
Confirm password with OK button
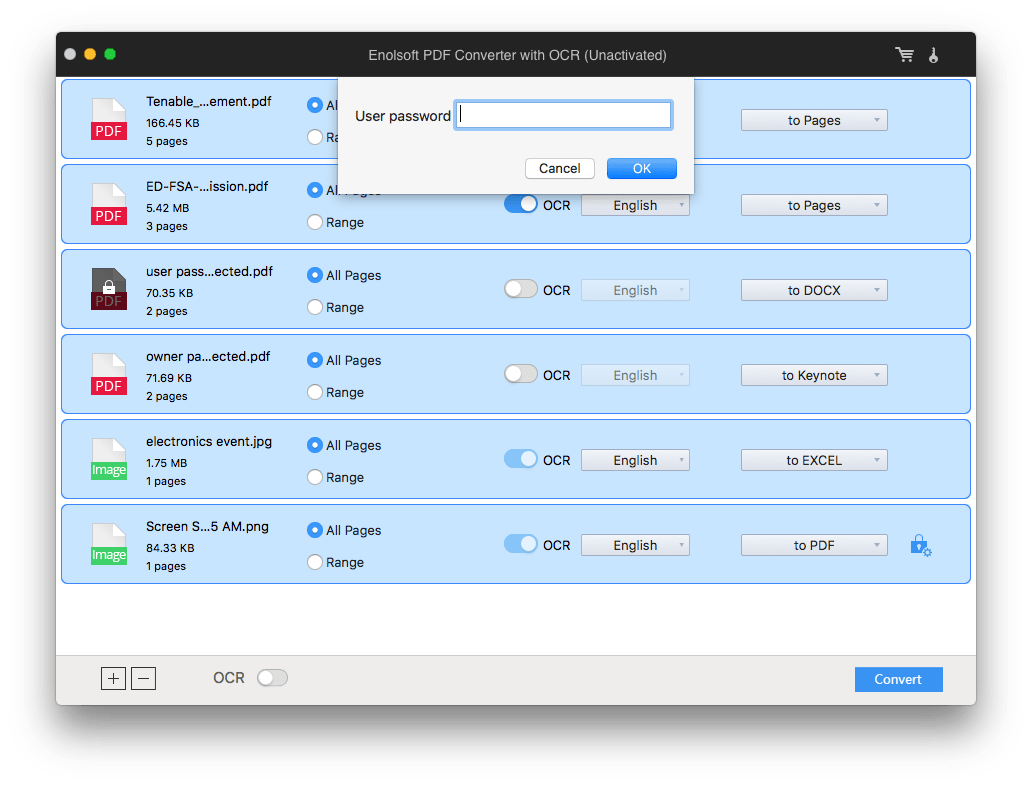tap(642, 168)
